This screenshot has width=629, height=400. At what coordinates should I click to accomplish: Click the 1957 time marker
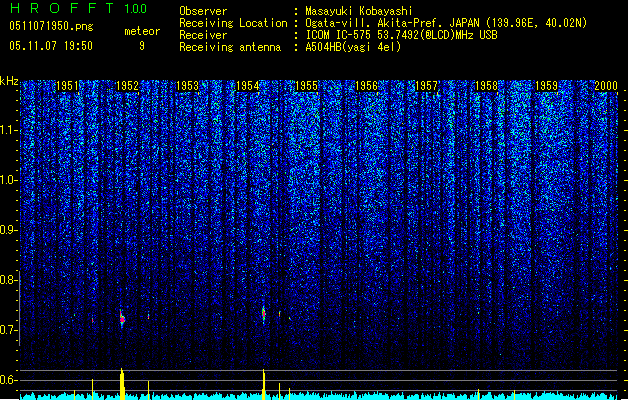point(426,86)
